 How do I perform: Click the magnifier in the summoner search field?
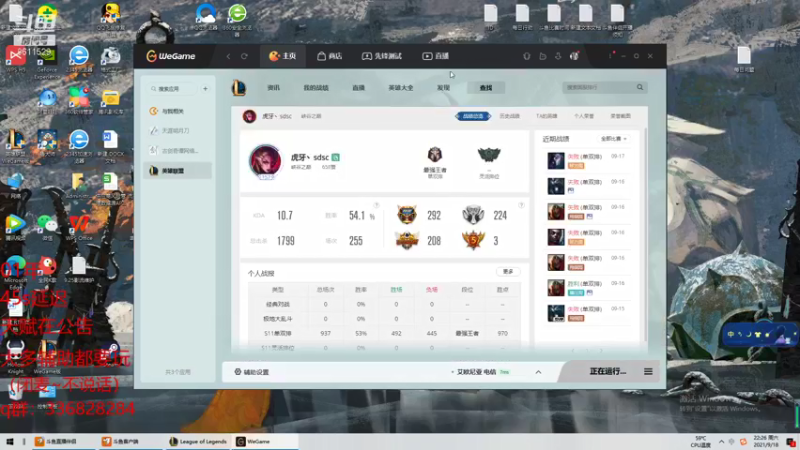tap(640, 87)
